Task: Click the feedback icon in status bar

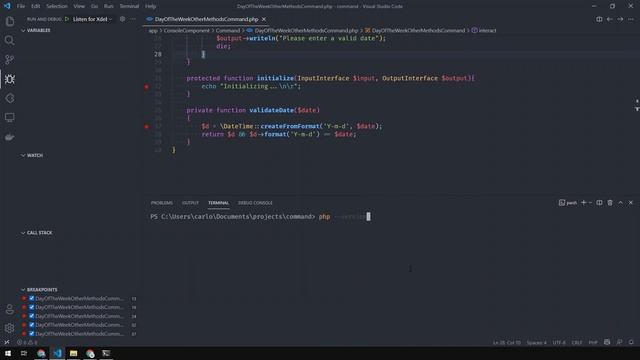Action: tap(619, 342)
